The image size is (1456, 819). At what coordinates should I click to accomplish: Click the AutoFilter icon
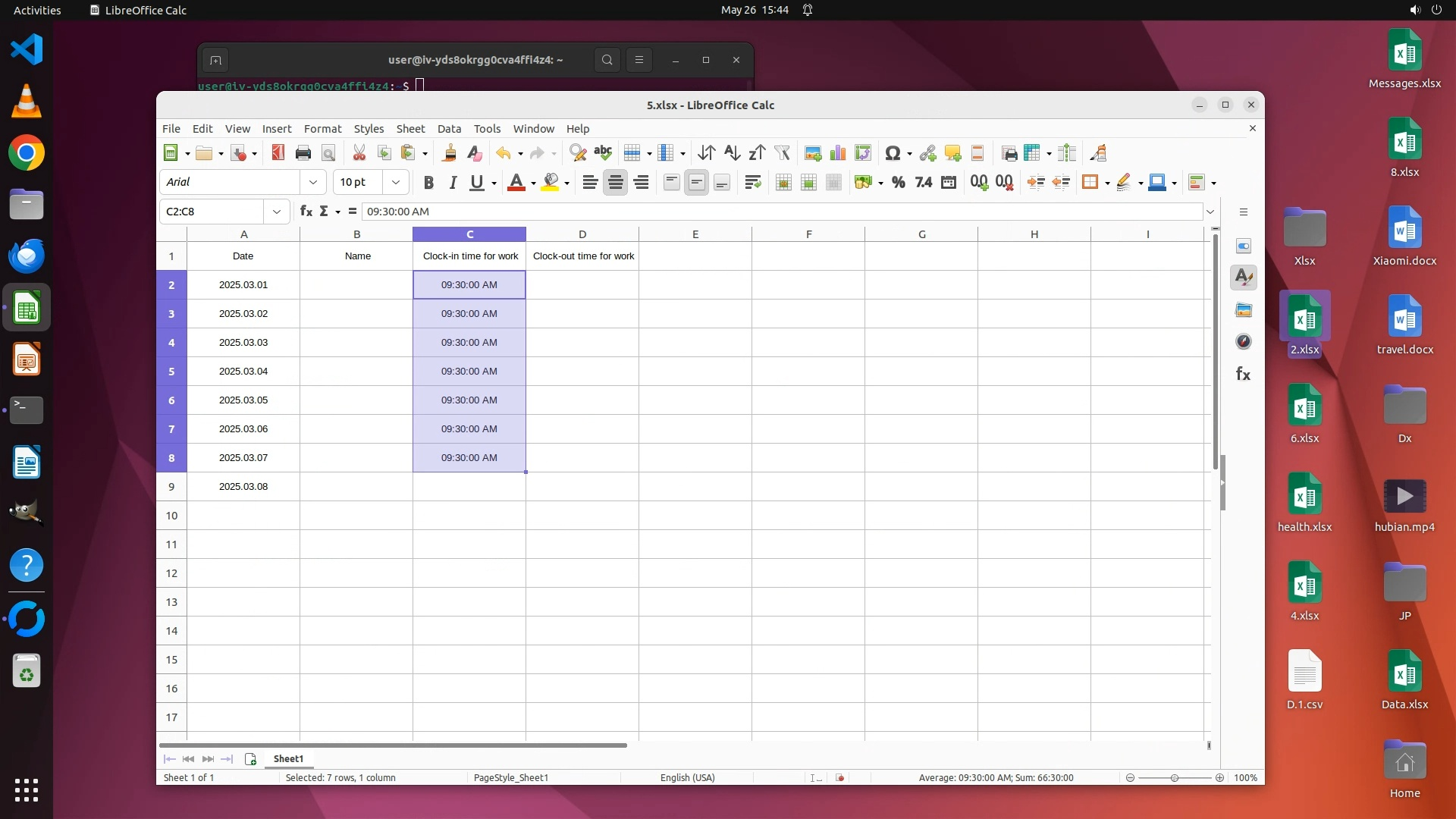pos(782,153)
